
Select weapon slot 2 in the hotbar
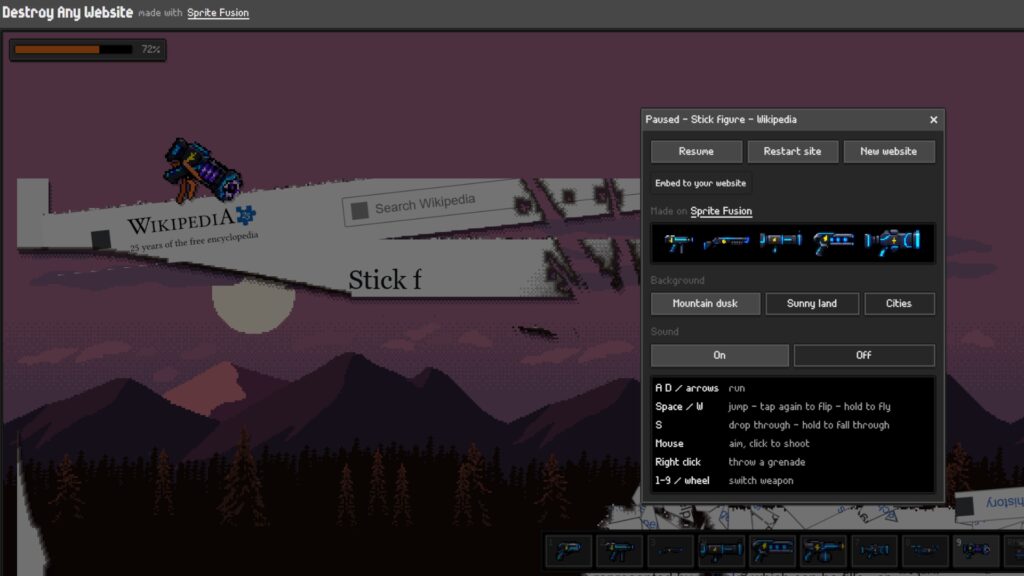(619, 550)
